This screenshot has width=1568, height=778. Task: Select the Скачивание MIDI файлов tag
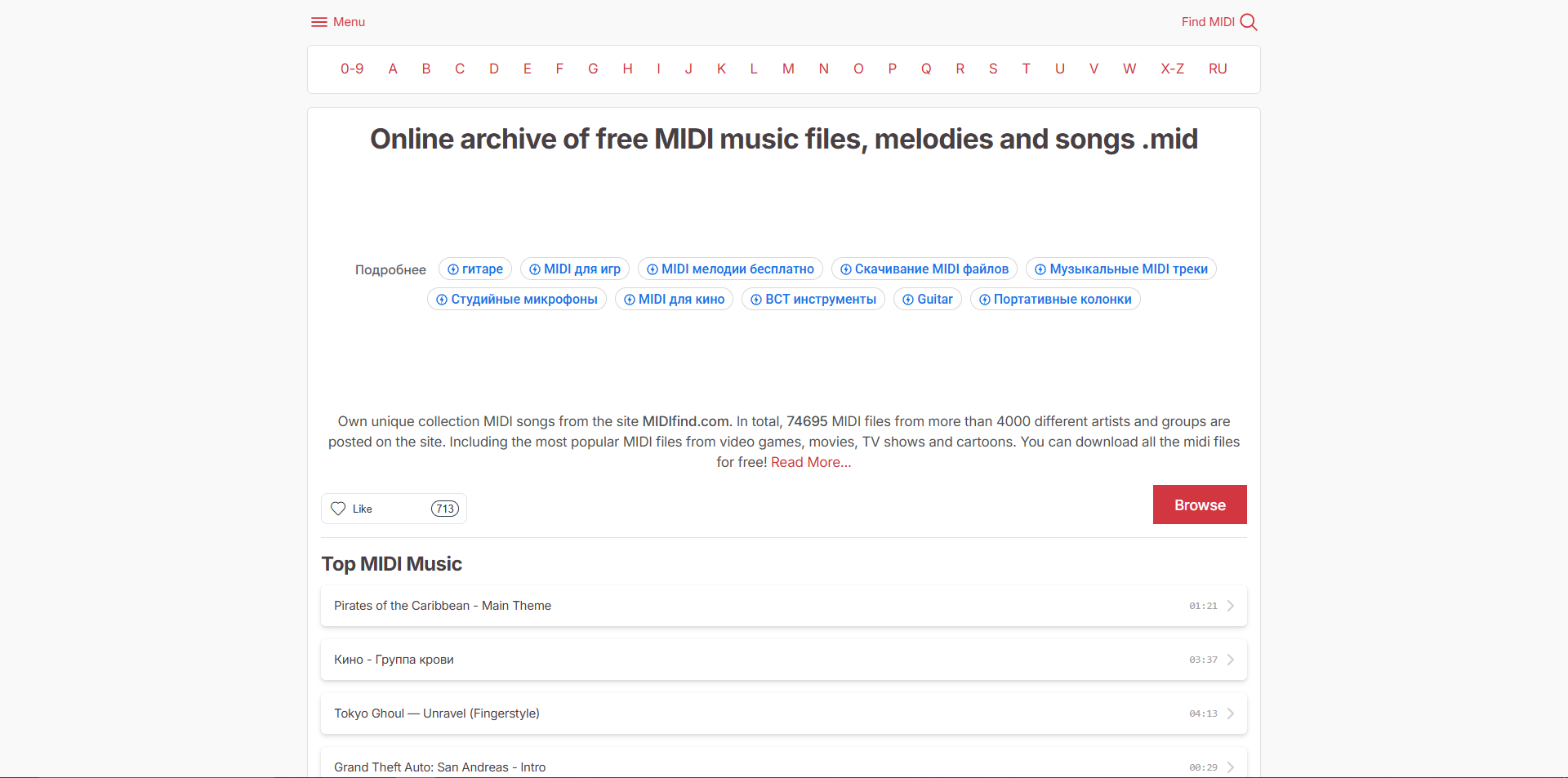[x=924, y=269]
